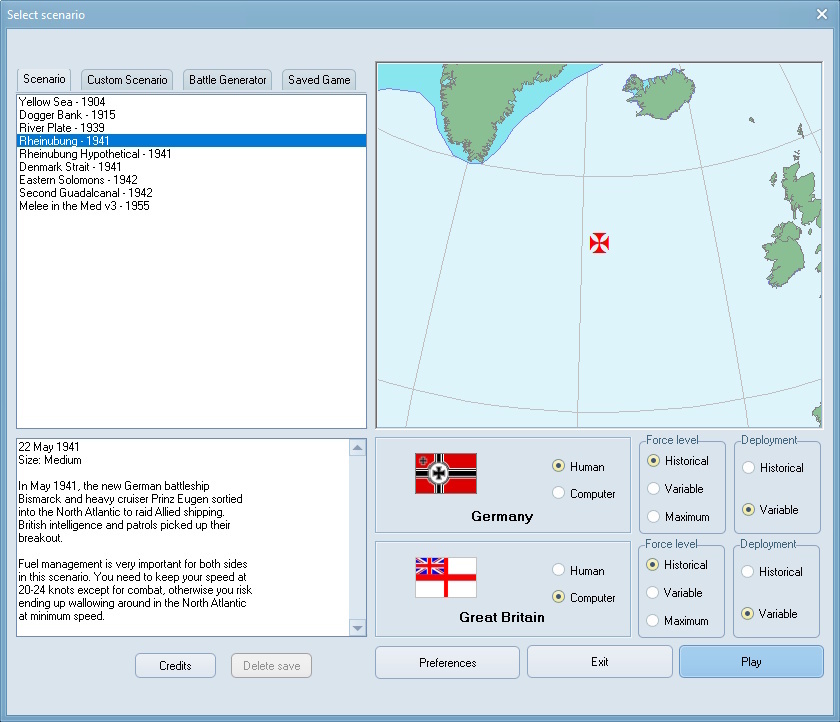840x722 pixels.
Task: Click the red cross marker on map
Action: pyautogui.click(x=599, y=243)
